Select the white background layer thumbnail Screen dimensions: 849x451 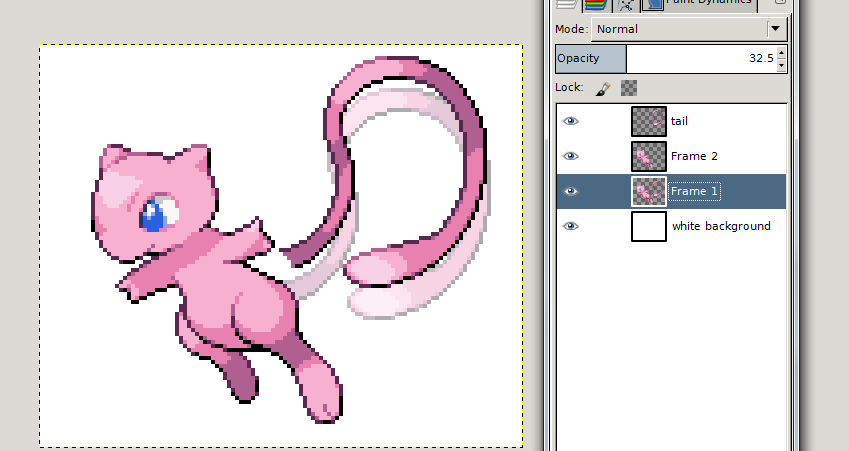pyautogui.click(x=649, y=226)
